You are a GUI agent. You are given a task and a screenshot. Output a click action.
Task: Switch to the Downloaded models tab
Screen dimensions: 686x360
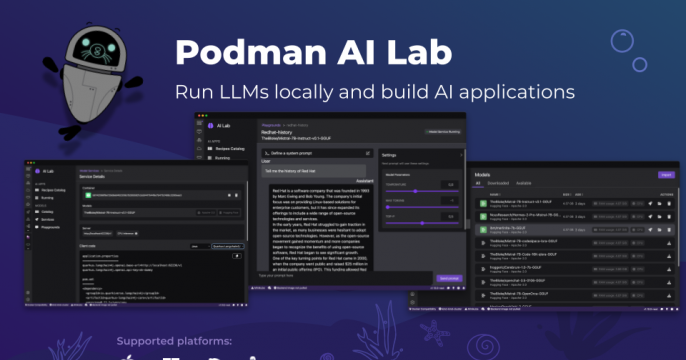point(498,183)
